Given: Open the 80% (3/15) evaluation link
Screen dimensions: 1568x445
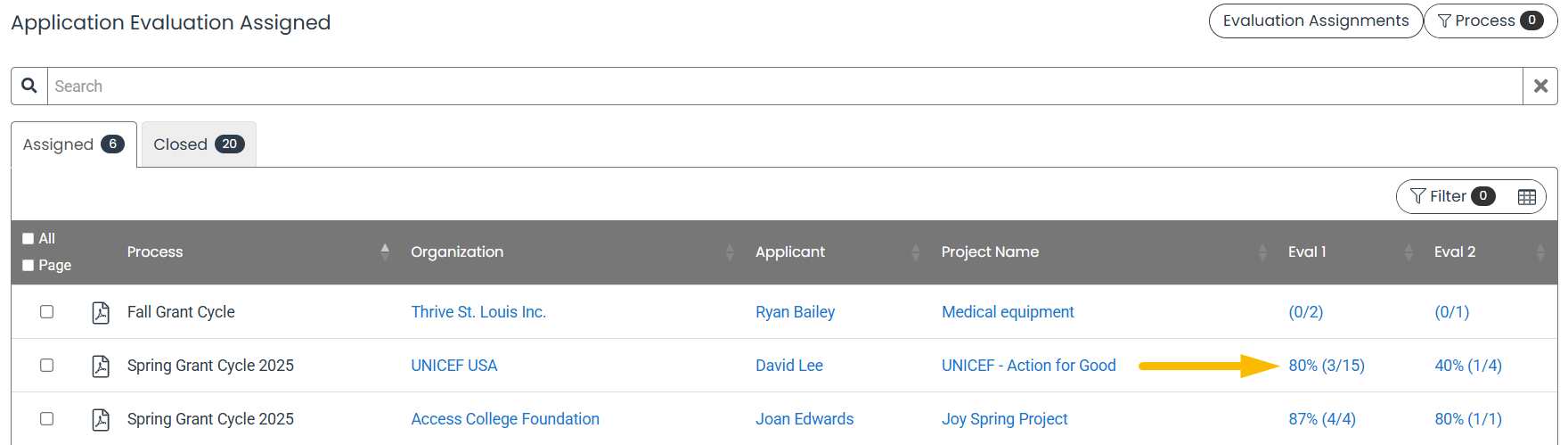Looking at the screenshot, I should coord(1327,366).
